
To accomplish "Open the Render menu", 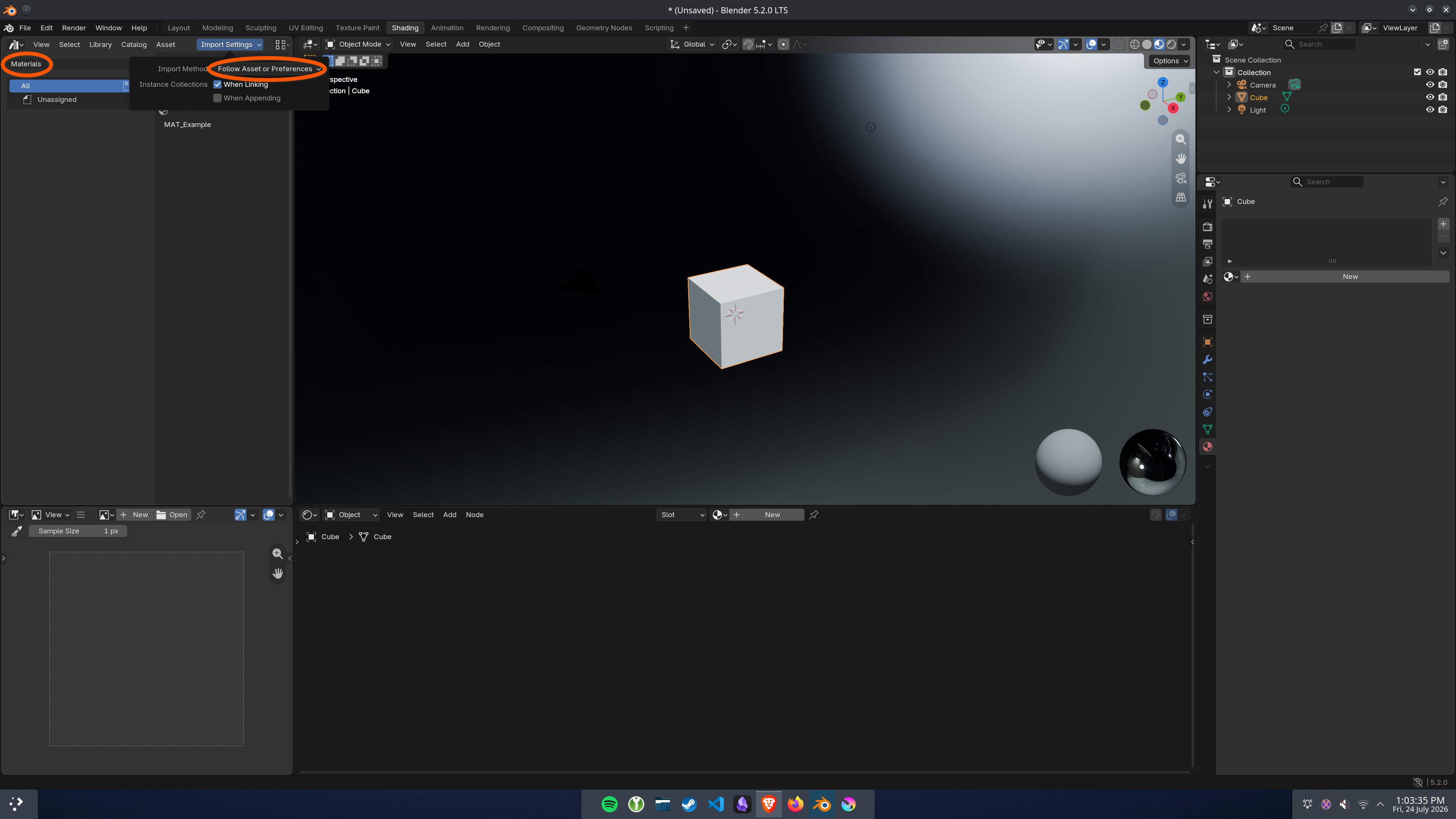I will click(74, 28).
